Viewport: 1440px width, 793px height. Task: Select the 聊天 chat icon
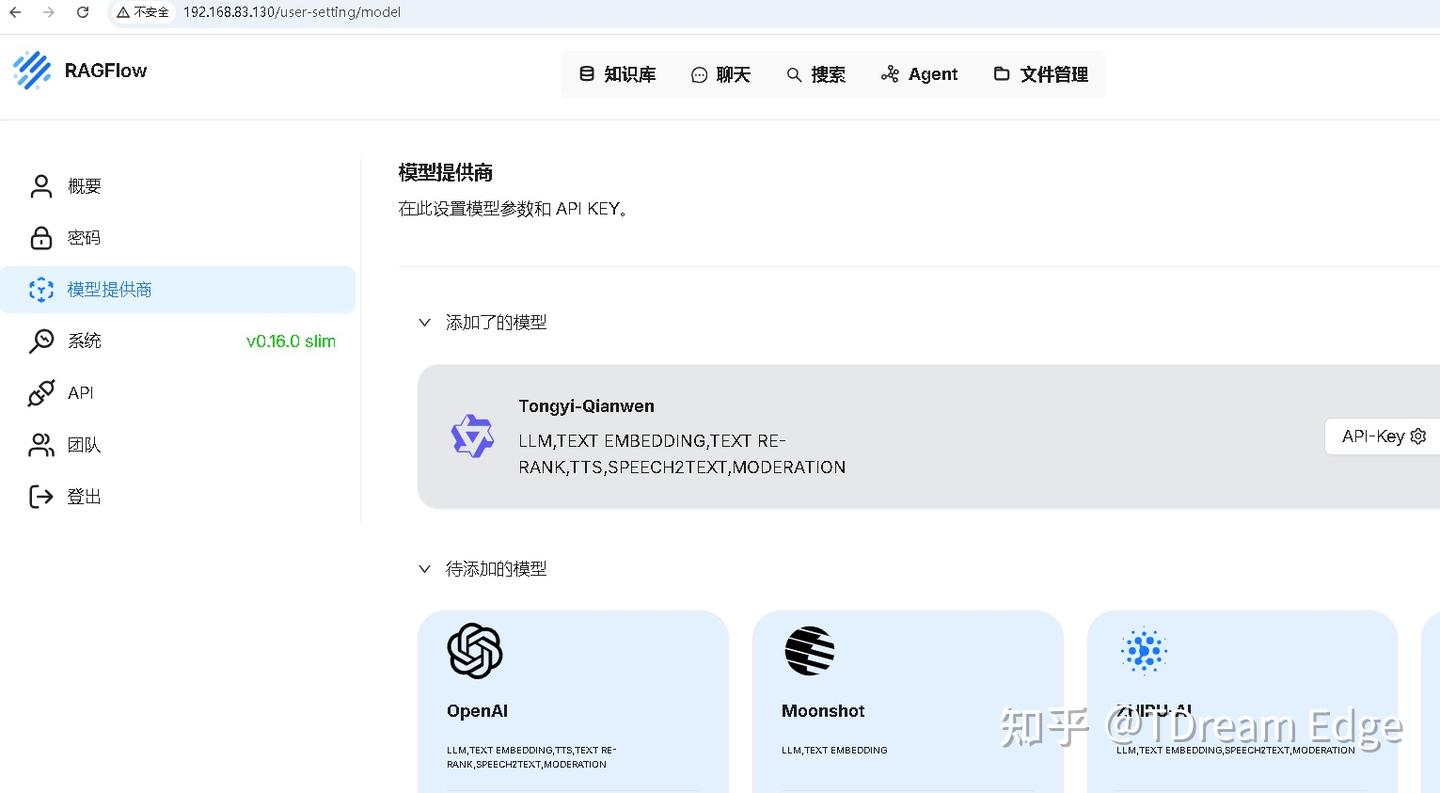coord(698,73)
